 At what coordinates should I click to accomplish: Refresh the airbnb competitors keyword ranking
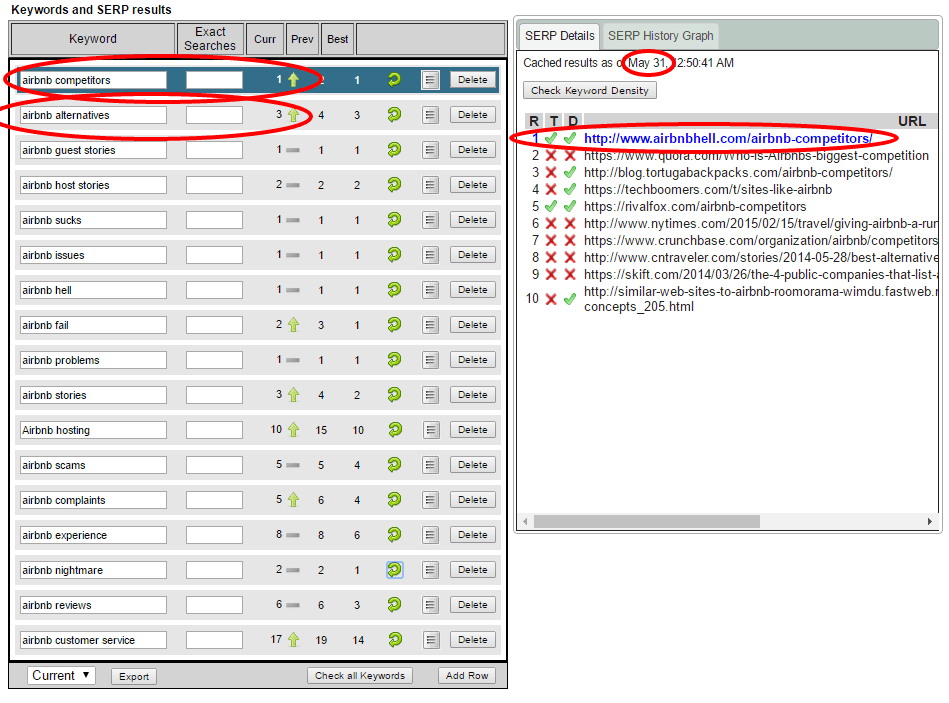[x=394, y=79]
